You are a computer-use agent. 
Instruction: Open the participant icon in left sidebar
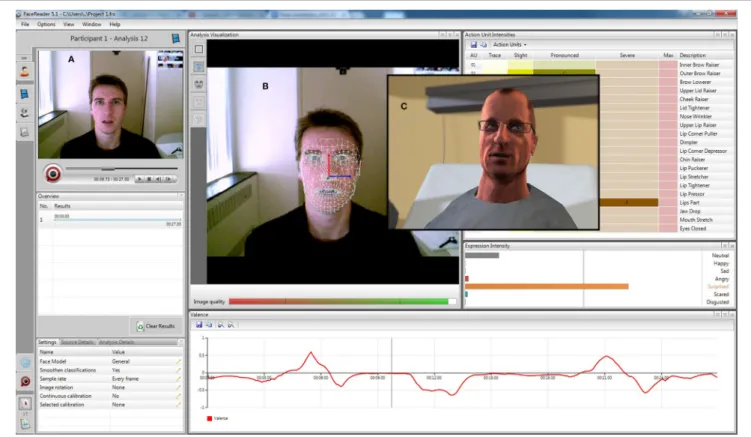pyautogui.click(x=24, y=72)
